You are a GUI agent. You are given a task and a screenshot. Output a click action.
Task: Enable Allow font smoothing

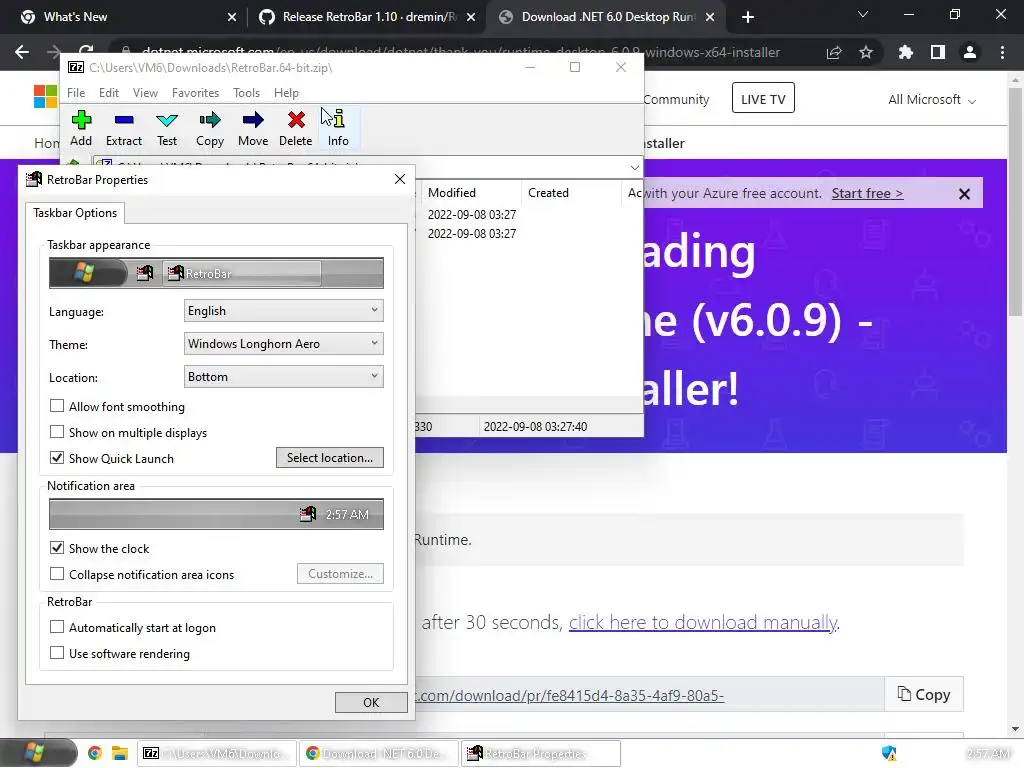pos(57,406)
